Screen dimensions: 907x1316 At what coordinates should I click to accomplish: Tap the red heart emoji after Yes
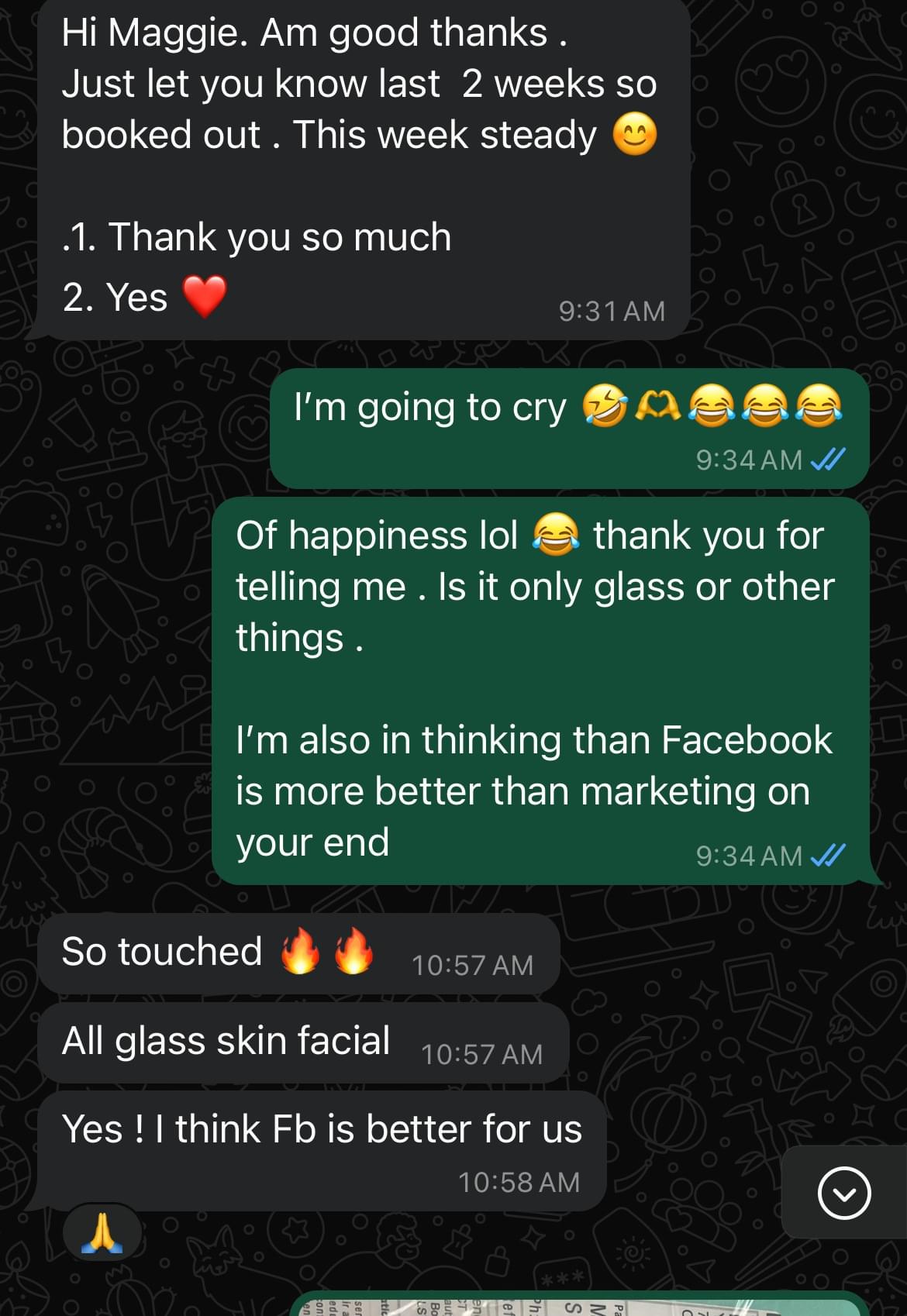click(205, 297)
